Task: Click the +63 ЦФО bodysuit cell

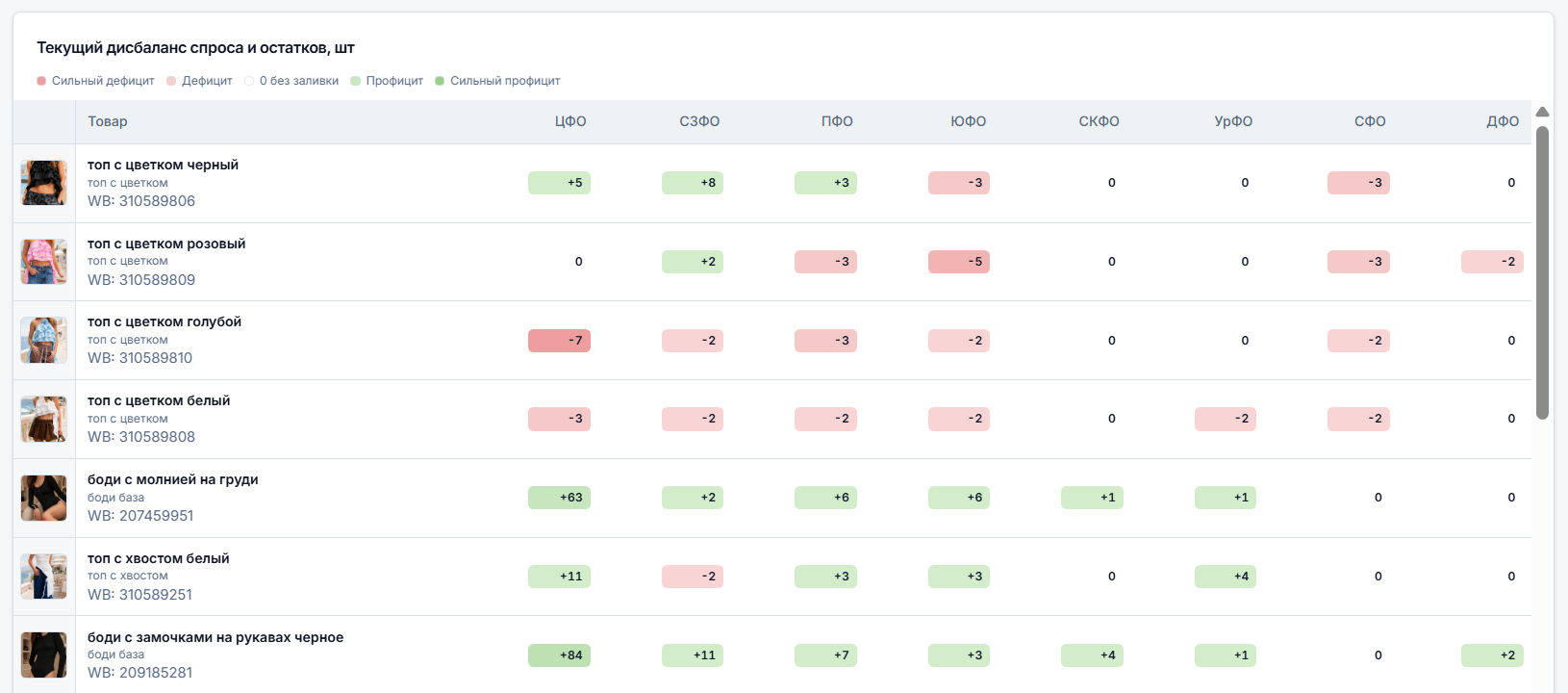Action: point(559,498)
